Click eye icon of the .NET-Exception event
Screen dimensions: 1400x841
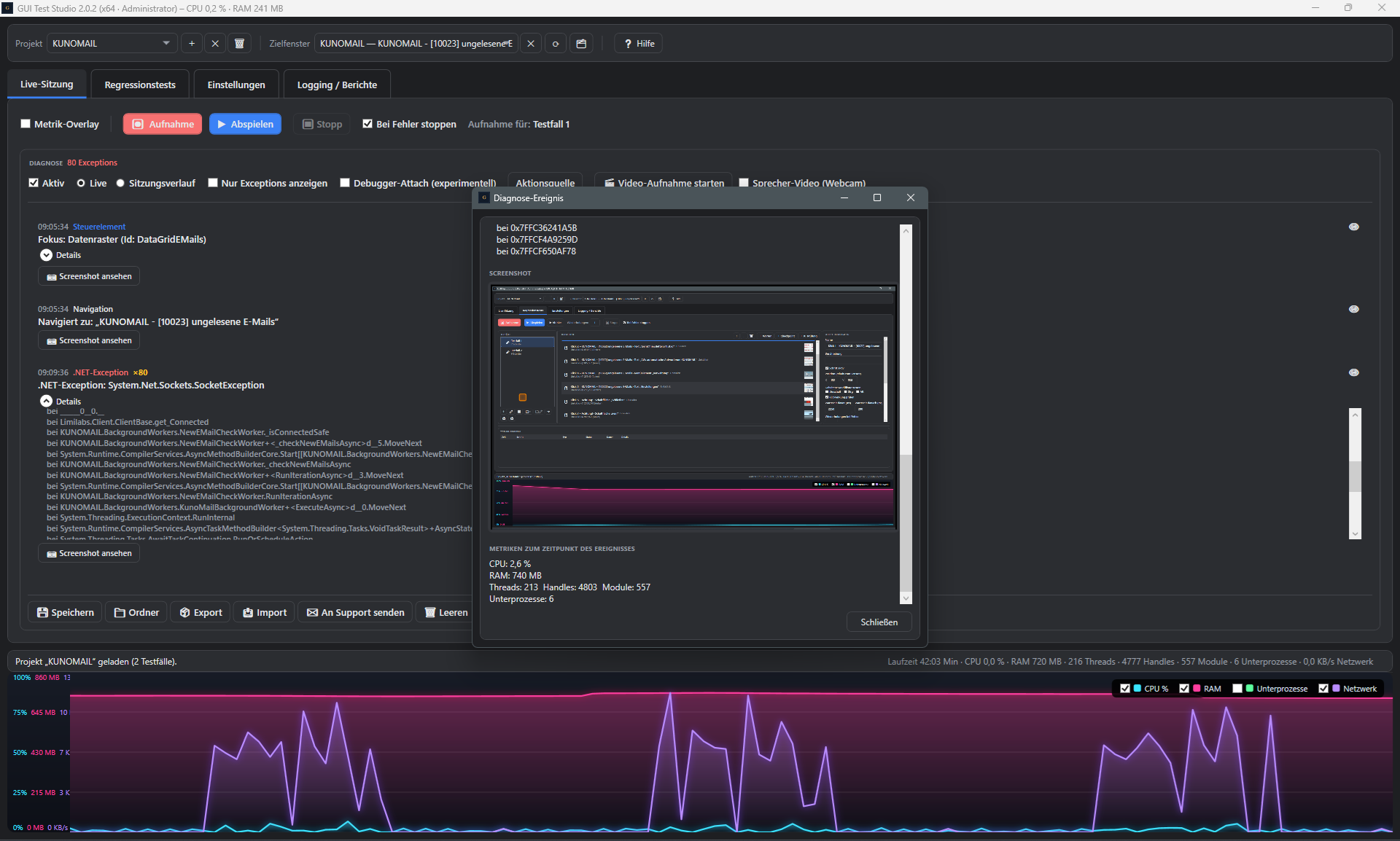click(x=1354, y=372)
